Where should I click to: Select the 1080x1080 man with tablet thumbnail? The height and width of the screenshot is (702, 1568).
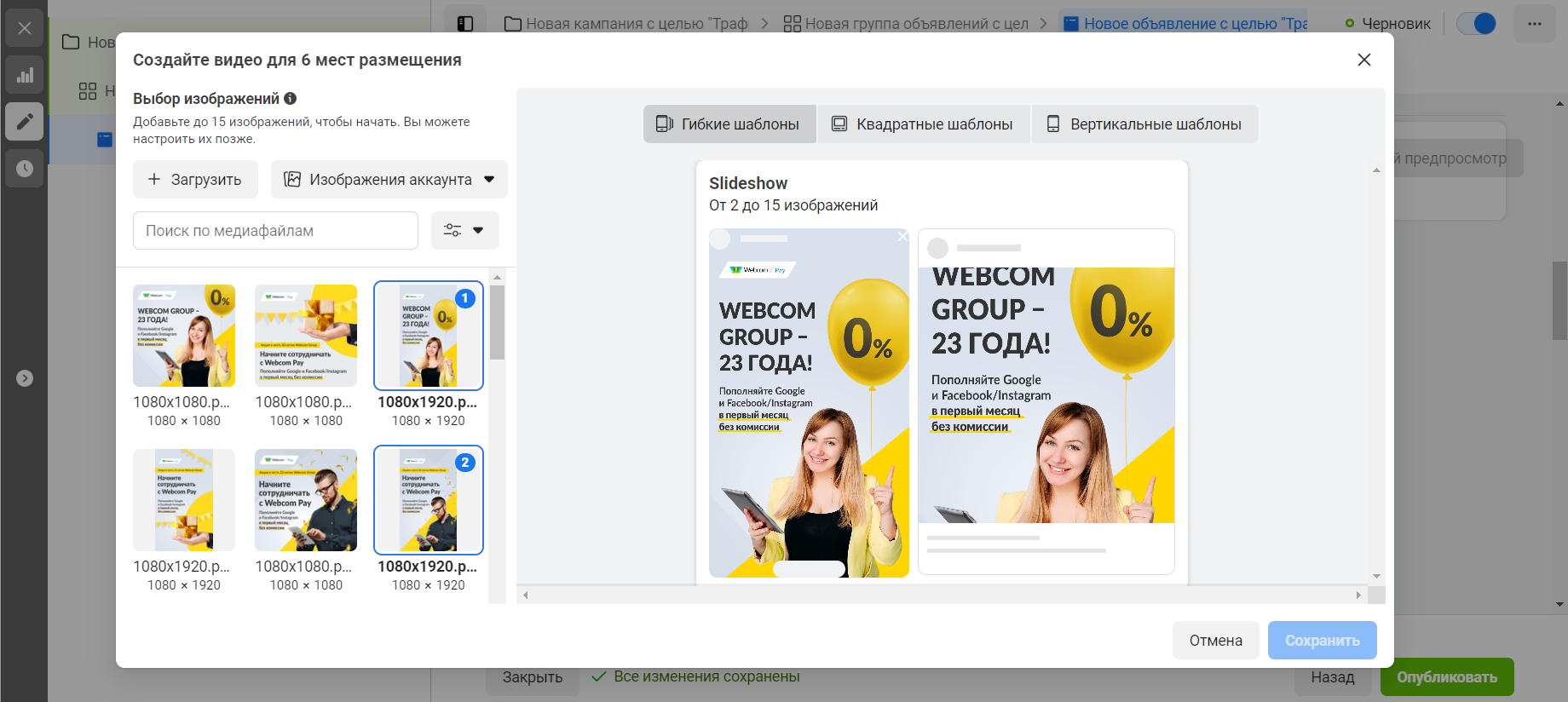pos(306,500)
